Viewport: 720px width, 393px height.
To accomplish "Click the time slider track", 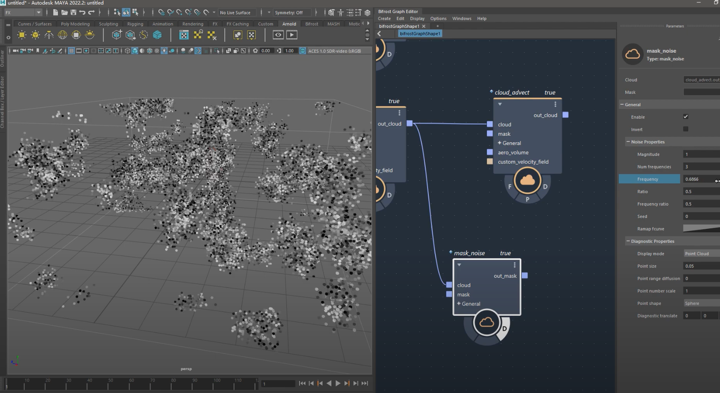I will (131, 383).
